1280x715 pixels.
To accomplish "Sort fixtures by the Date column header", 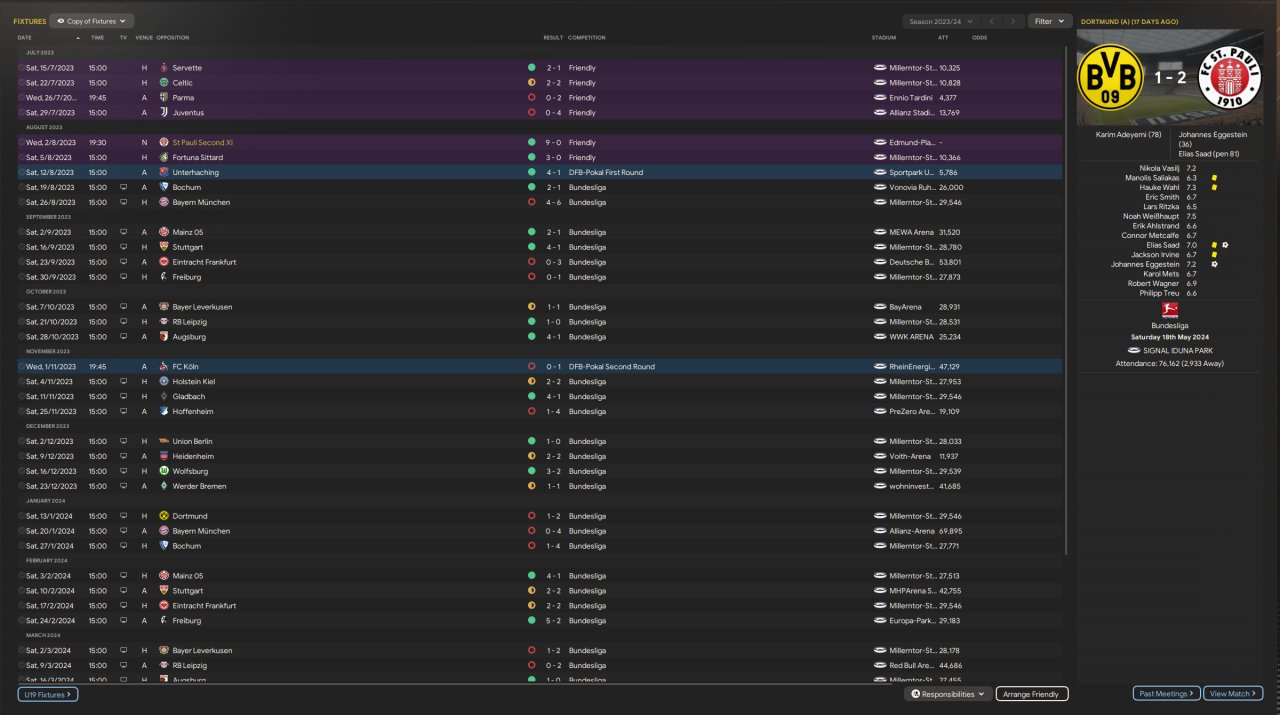I will [x=26, y=38].
